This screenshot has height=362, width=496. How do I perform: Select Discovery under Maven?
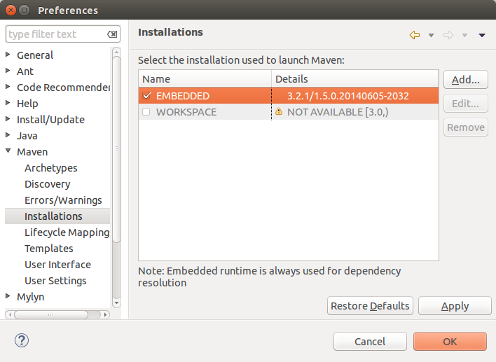[x=47, y=184]
